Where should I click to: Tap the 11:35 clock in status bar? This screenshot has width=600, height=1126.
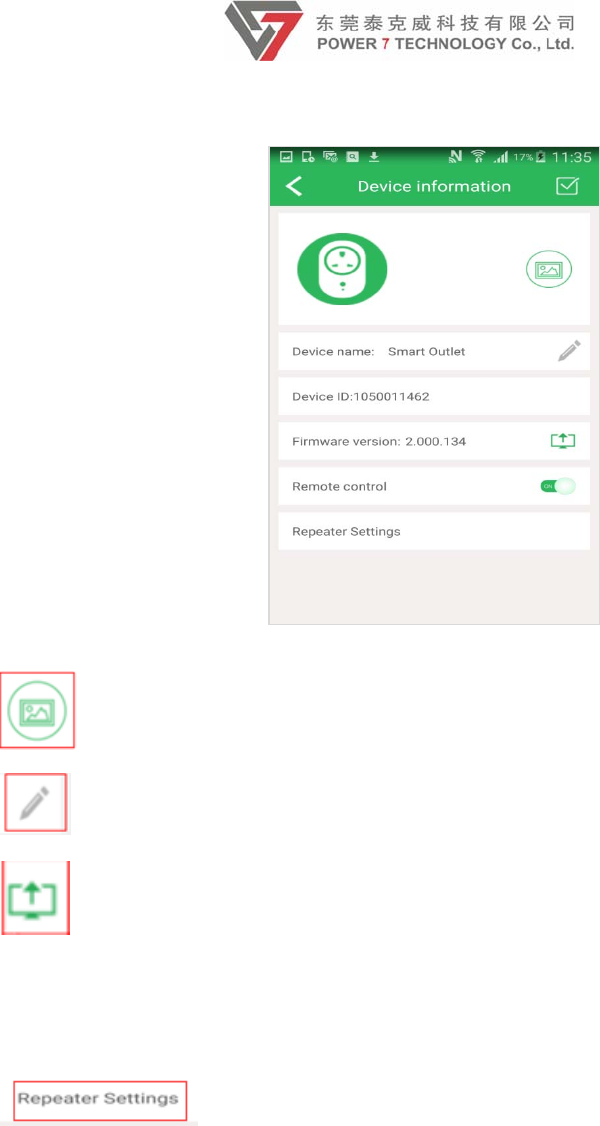tap(573, 157)
